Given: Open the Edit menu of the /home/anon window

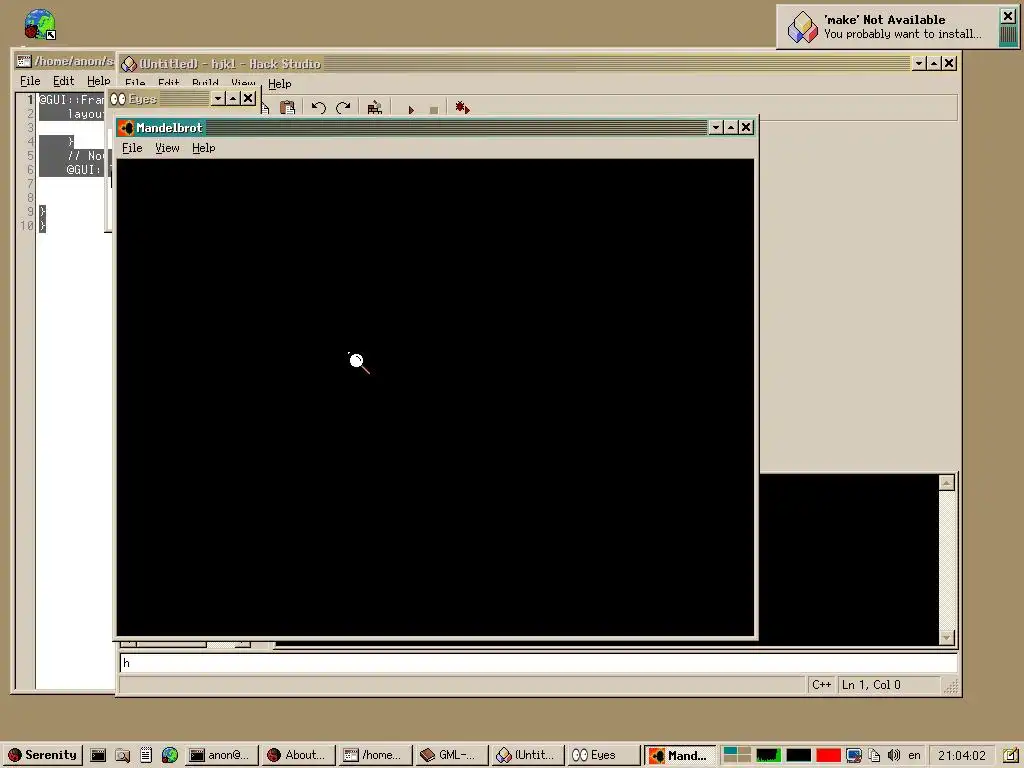Looking at the screenshot, I should (63, 81).
